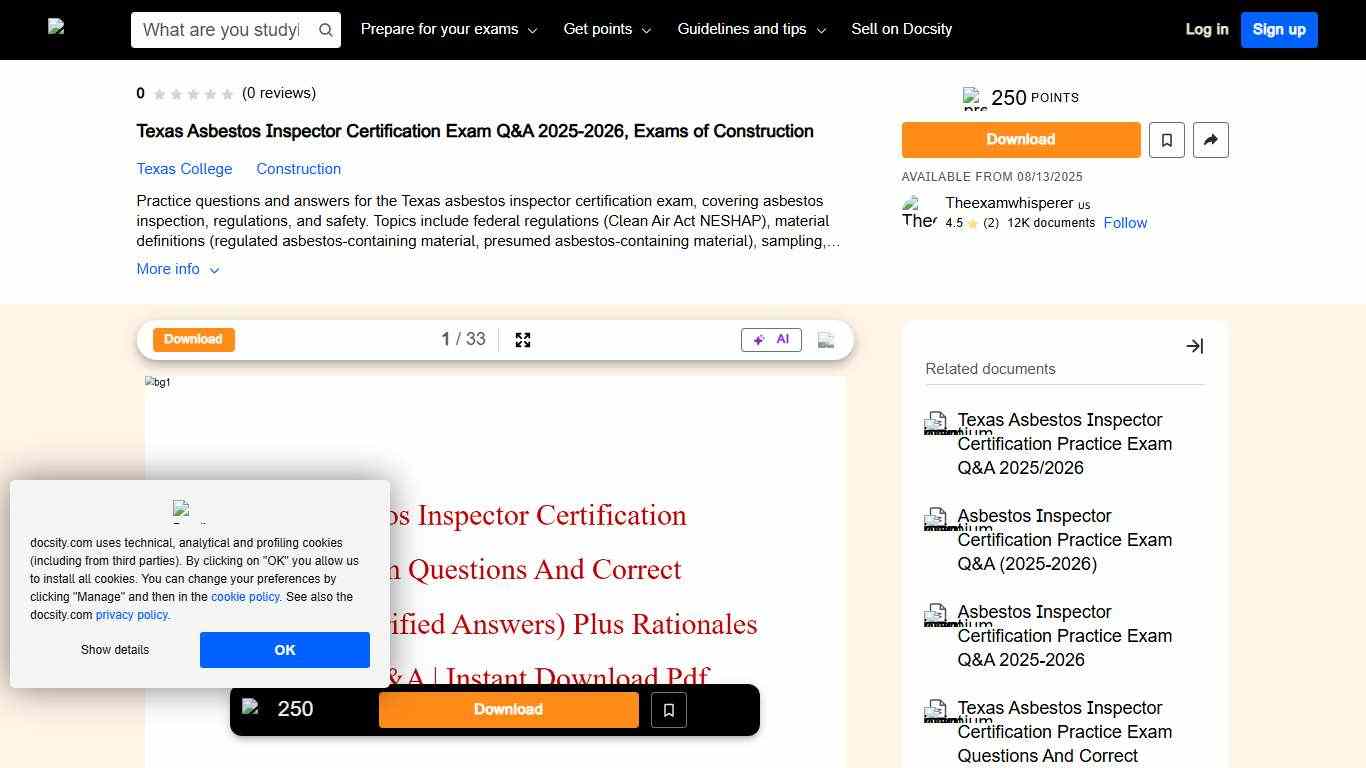This screenshot has width=1366, height=768.
Task: Open Texas Asbestos Inspector Certification Practice Exam Q&A 2025/2026
Action: pos(1064,443)
